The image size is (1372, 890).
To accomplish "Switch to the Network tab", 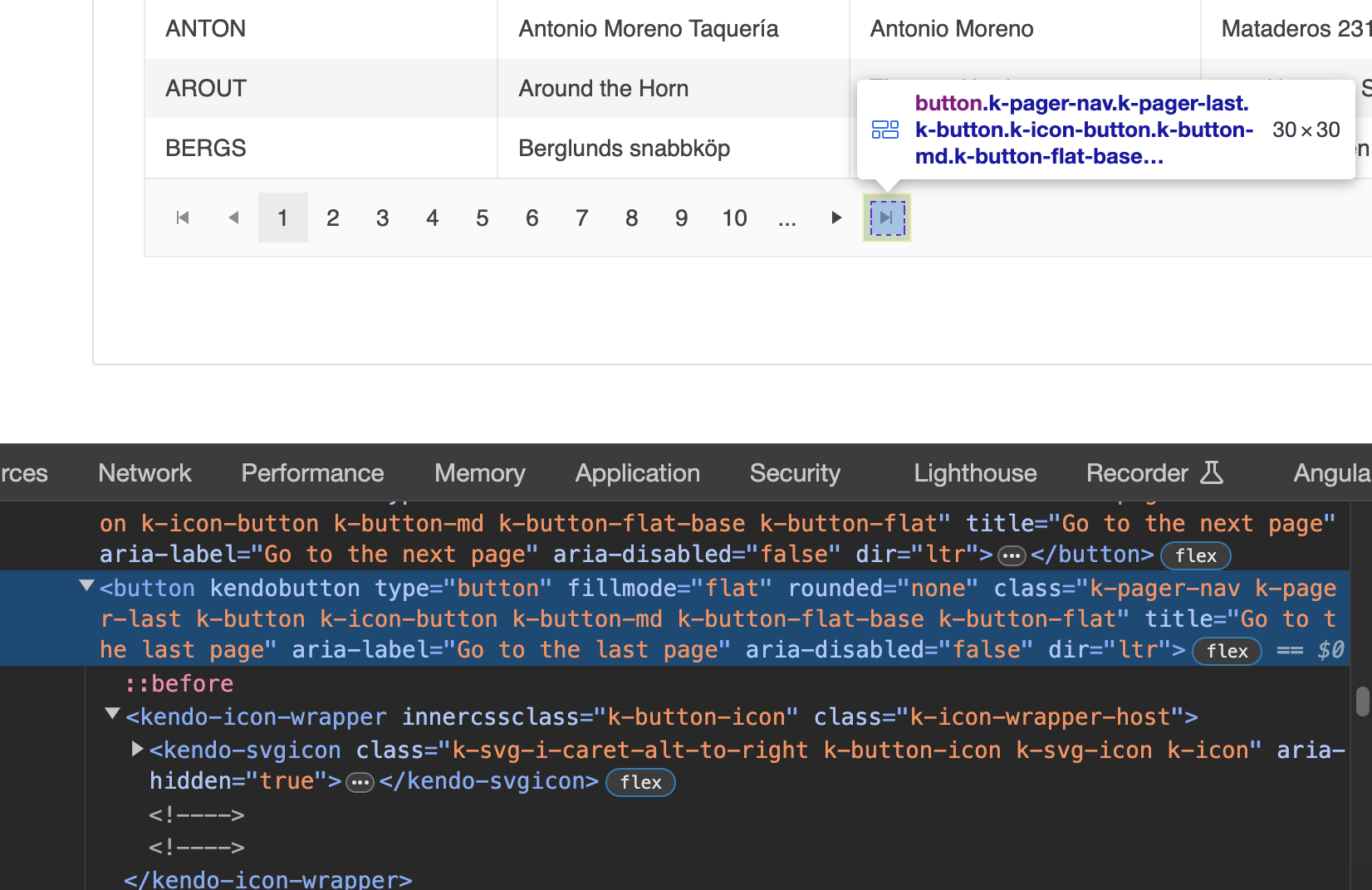I will [145, 473].
